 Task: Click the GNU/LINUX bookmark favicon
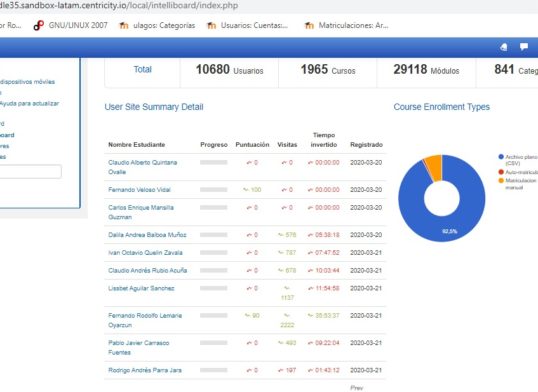click(39, 25)
